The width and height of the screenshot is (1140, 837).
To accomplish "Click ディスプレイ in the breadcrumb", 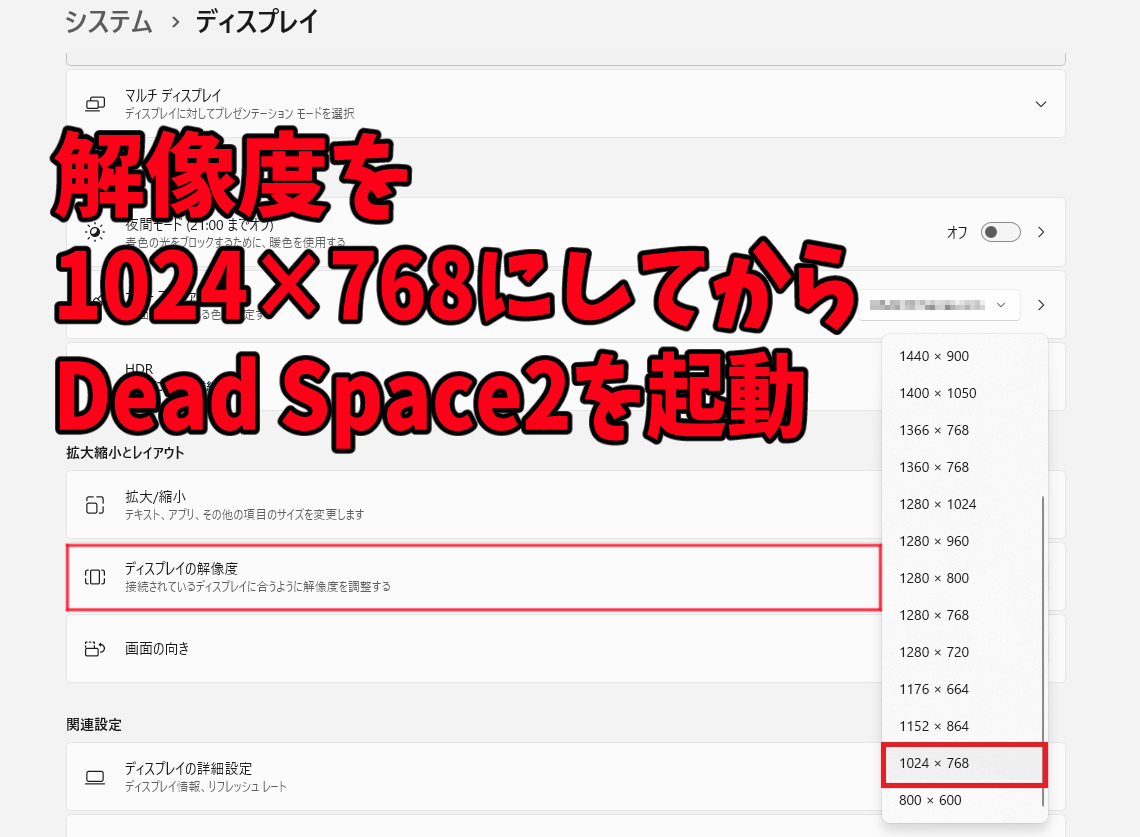I will tap(257, 21).
